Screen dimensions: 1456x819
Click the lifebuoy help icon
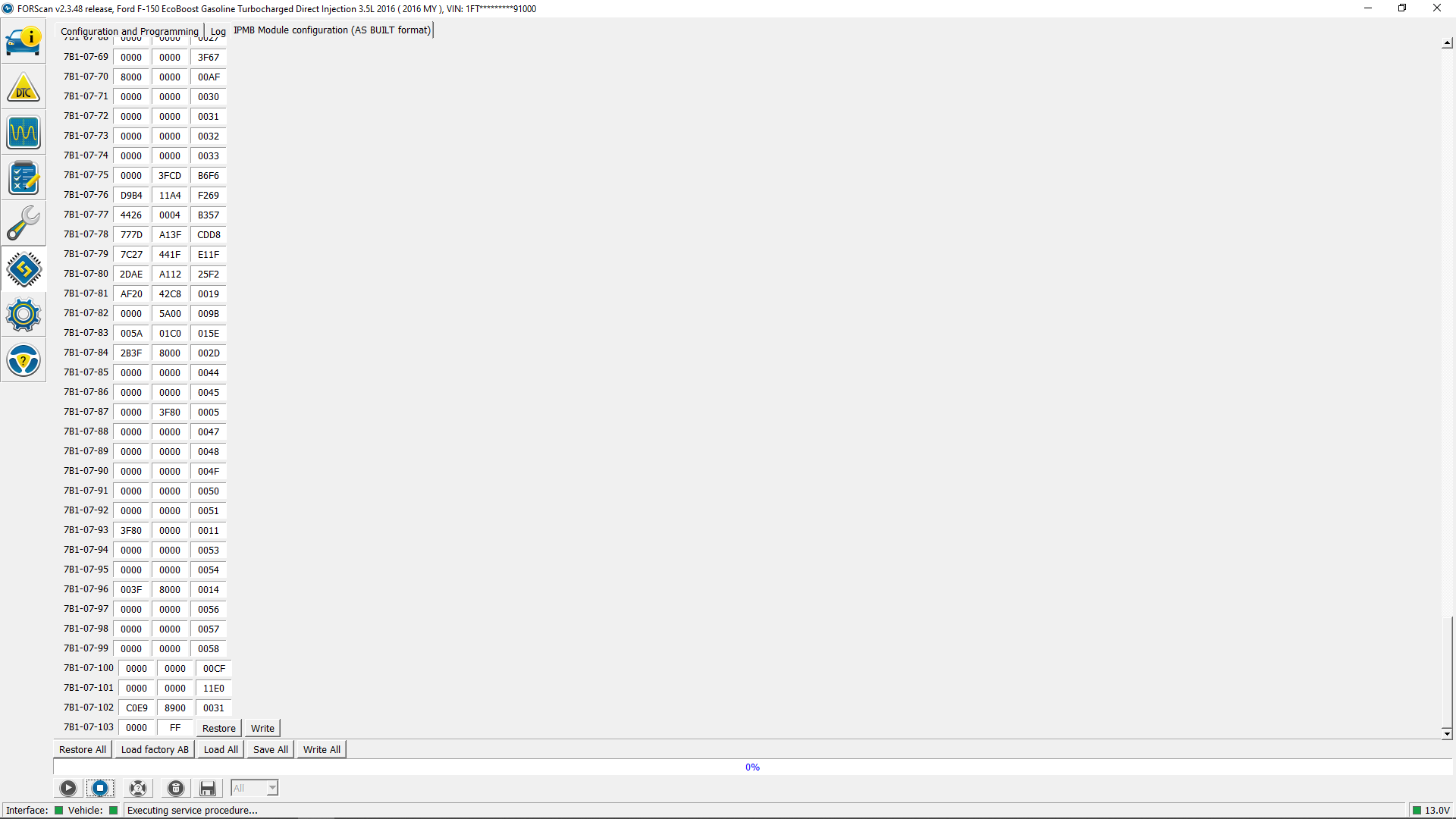138,788
